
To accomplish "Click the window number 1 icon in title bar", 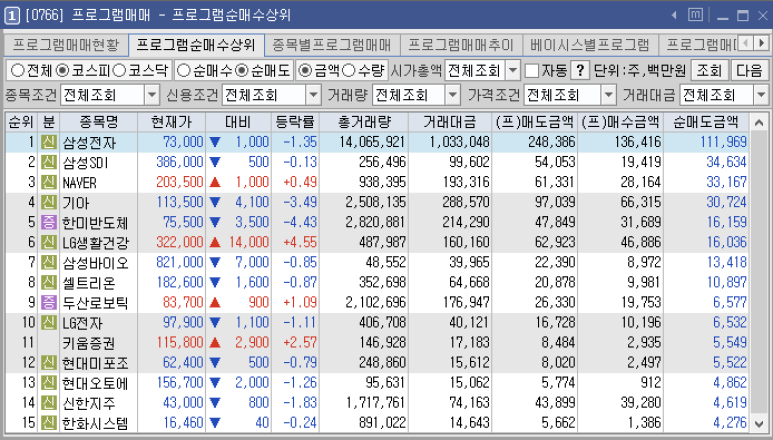I will (12, 16).
